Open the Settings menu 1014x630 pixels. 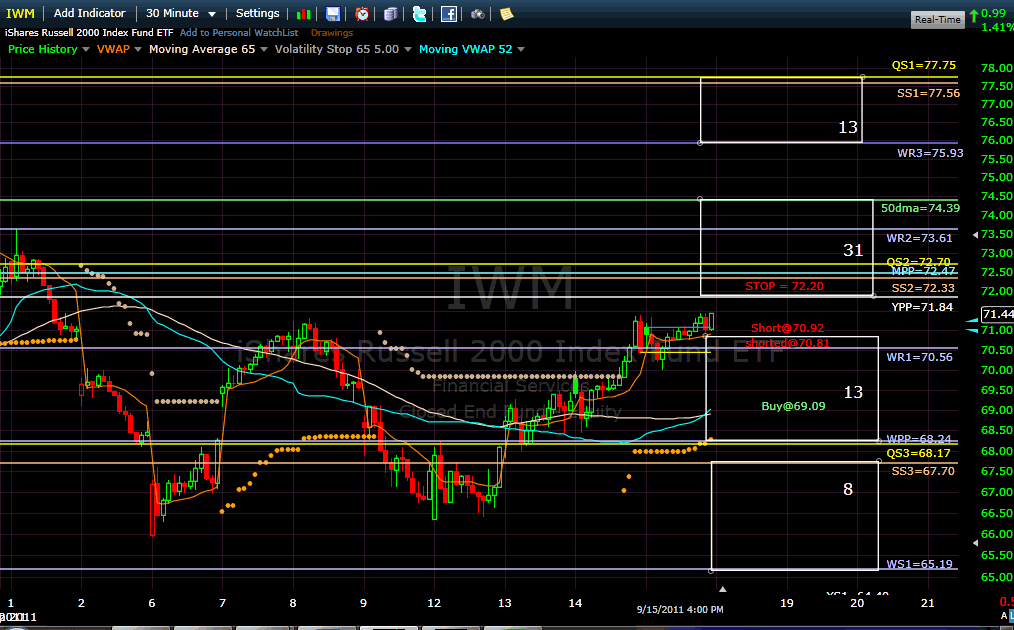(257, 13)
